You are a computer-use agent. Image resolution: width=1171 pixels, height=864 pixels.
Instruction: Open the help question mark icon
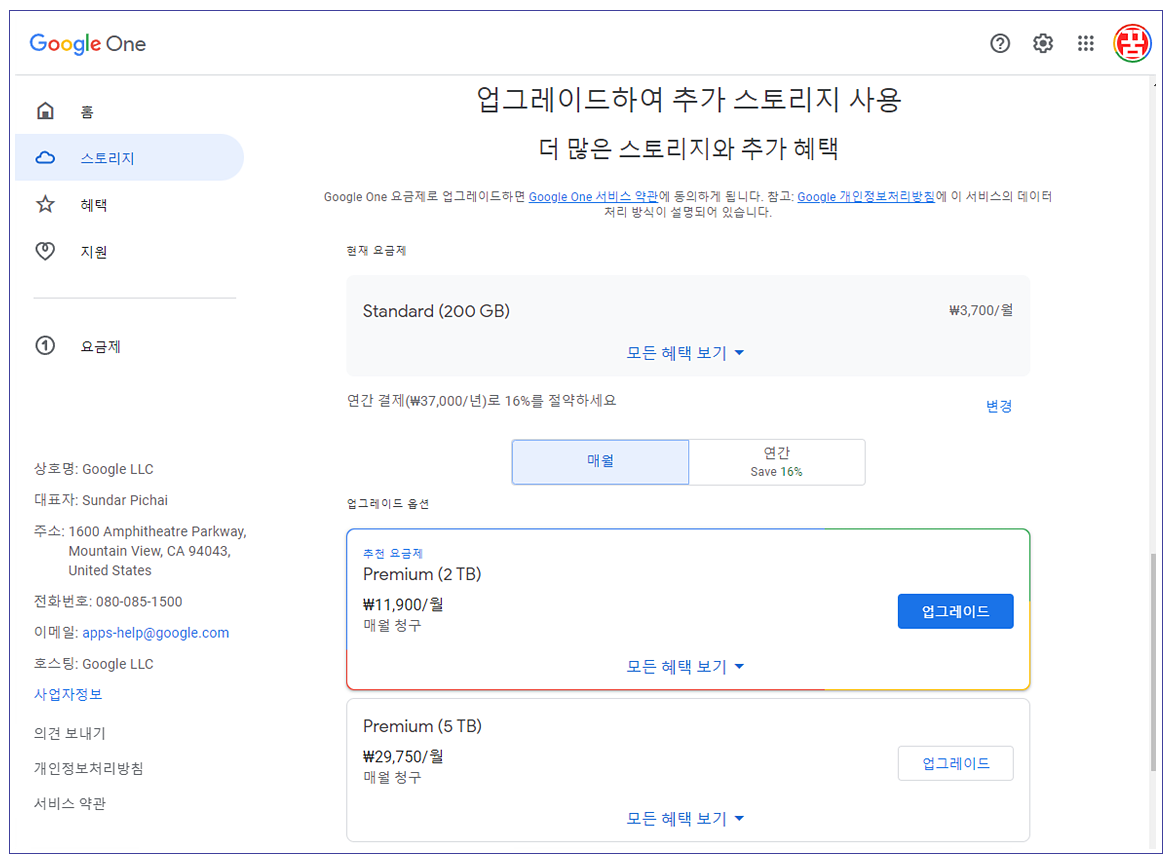click(1000, 43)
